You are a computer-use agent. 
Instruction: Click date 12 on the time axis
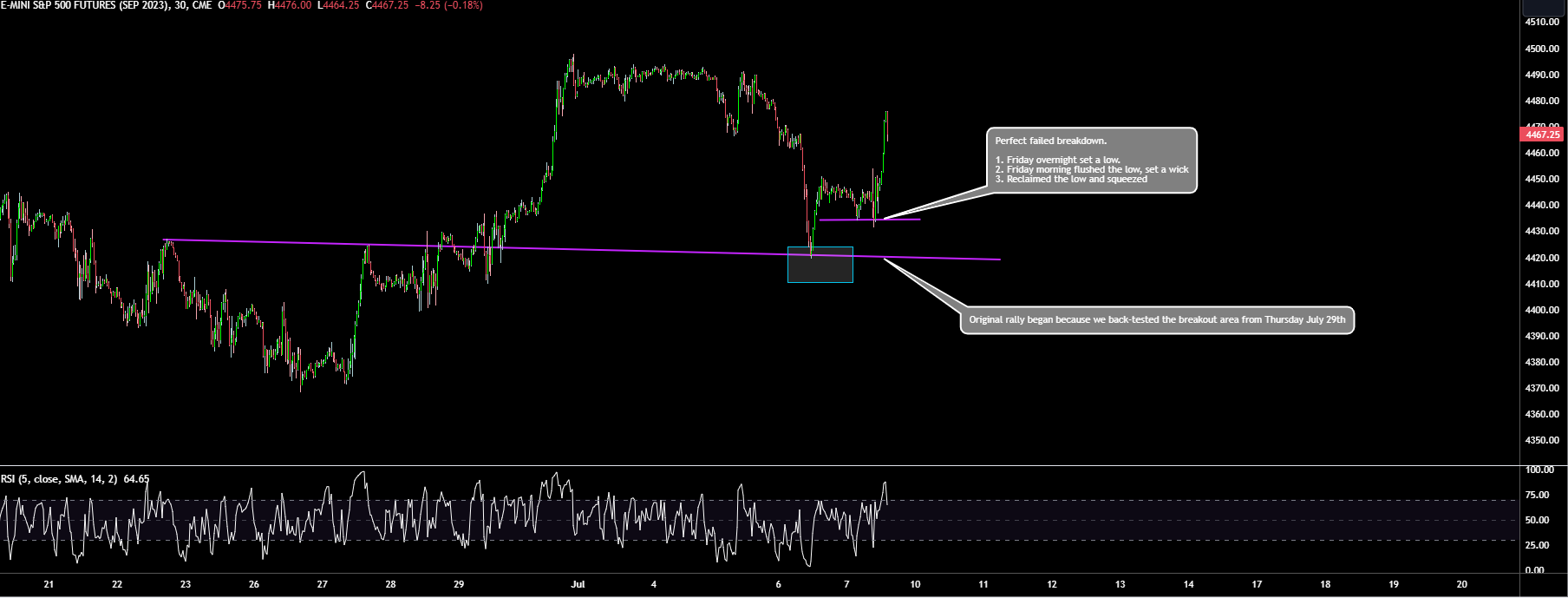point(1052,584)
